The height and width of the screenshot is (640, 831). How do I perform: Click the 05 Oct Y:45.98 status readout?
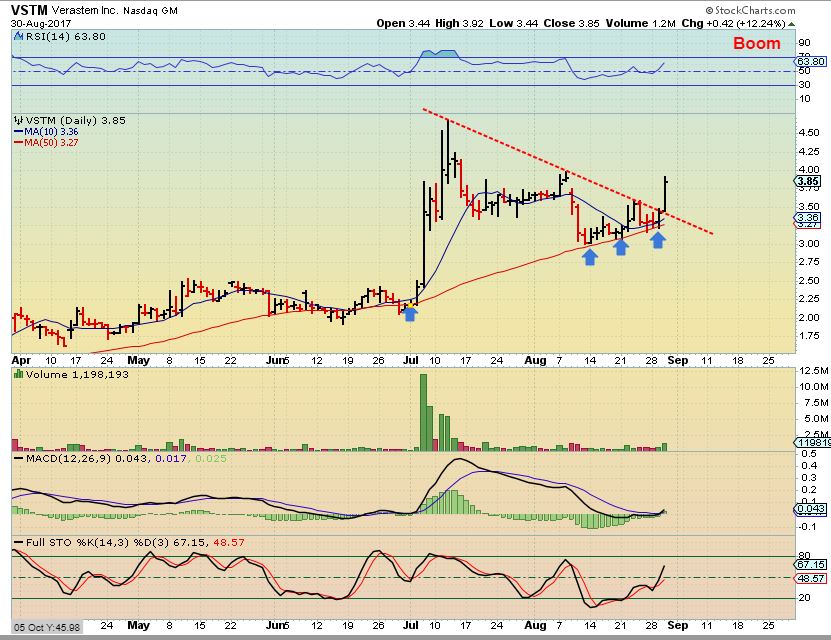(x=47, y=627)
